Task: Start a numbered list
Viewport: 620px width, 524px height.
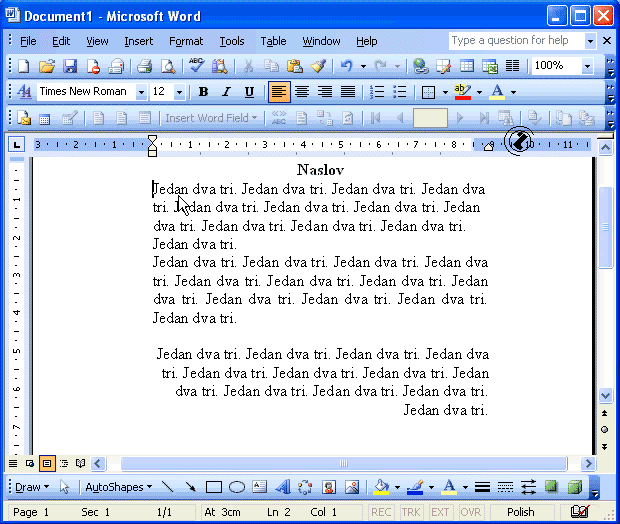Action: [377, 92]
